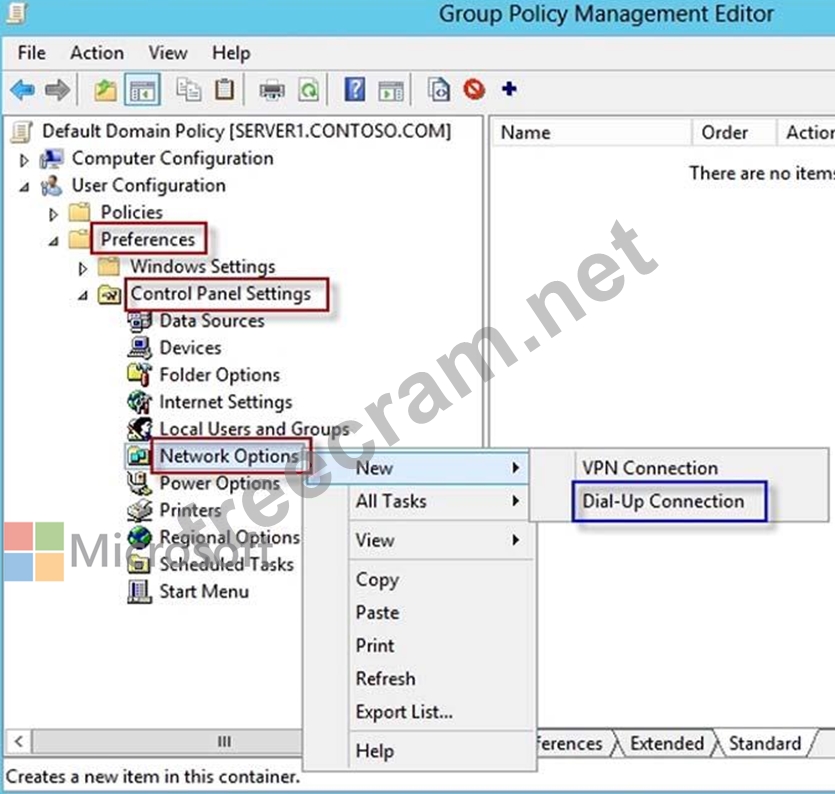Screen dimensions: 835x794
Task: Click the Local Users and Groups icon
Action: point(140,429)
